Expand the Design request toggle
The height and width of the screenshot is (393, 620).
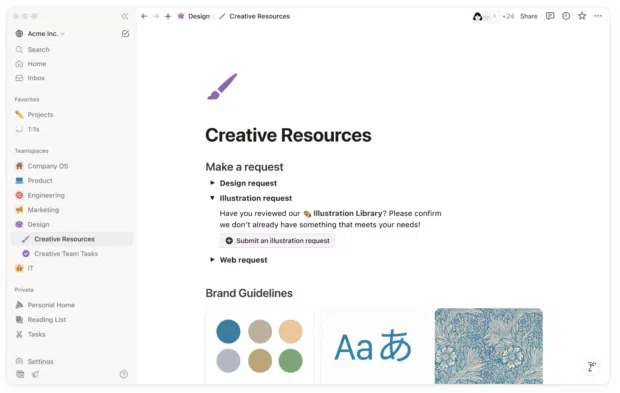point(212,183)
